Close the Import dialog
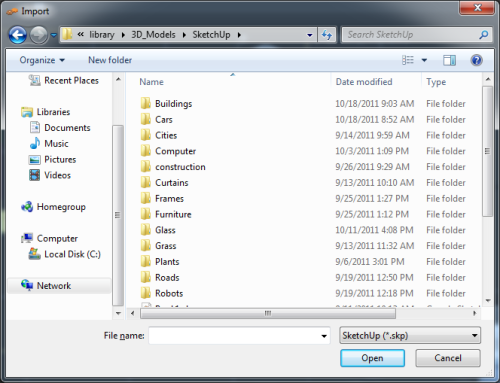500x383 pixels. [x=477, y=8]
